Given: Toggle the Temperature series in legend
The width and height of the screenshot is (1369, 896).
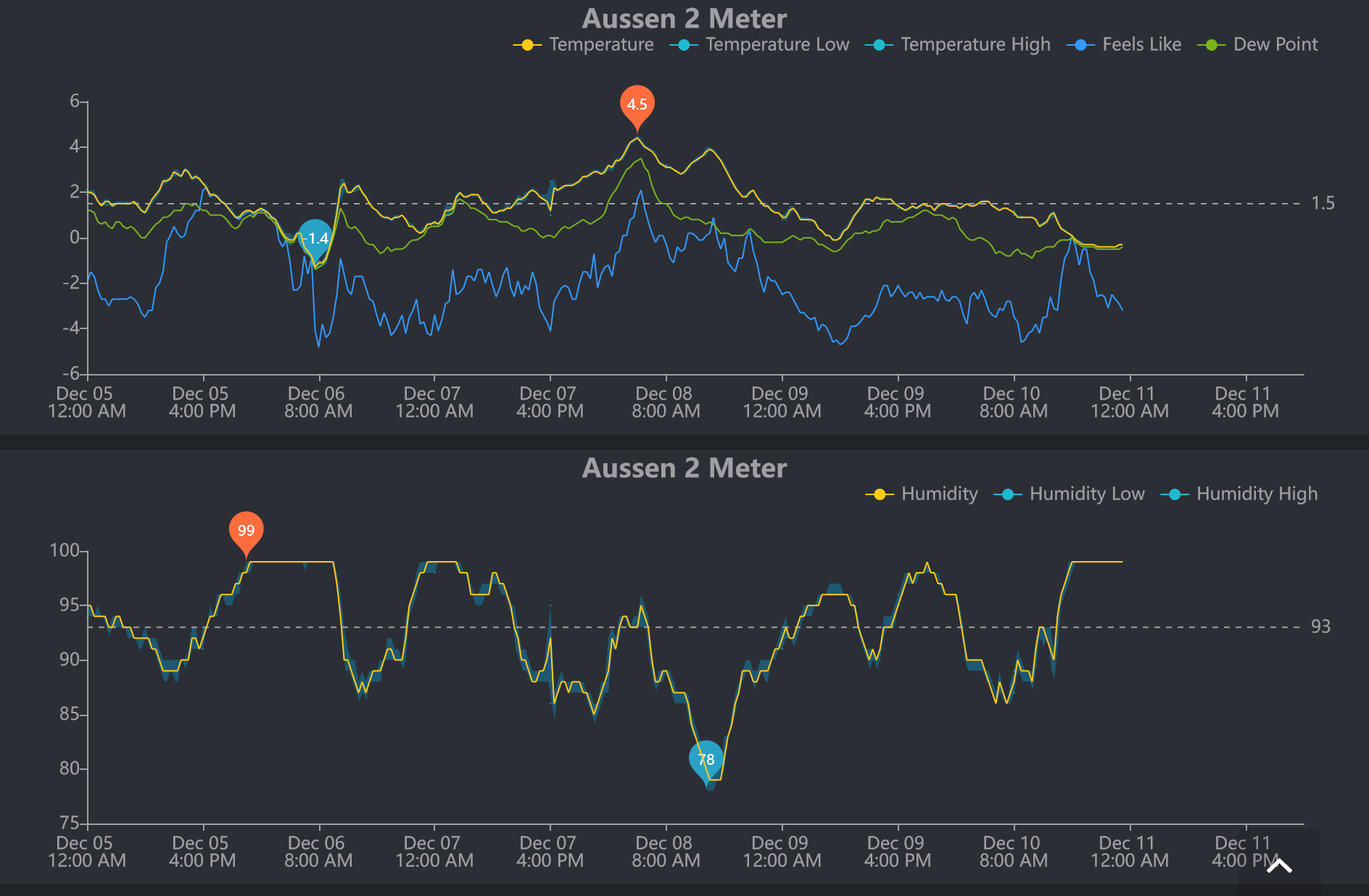Looking at the screenshot, I should pyautogui.click(x=584, y=45).
